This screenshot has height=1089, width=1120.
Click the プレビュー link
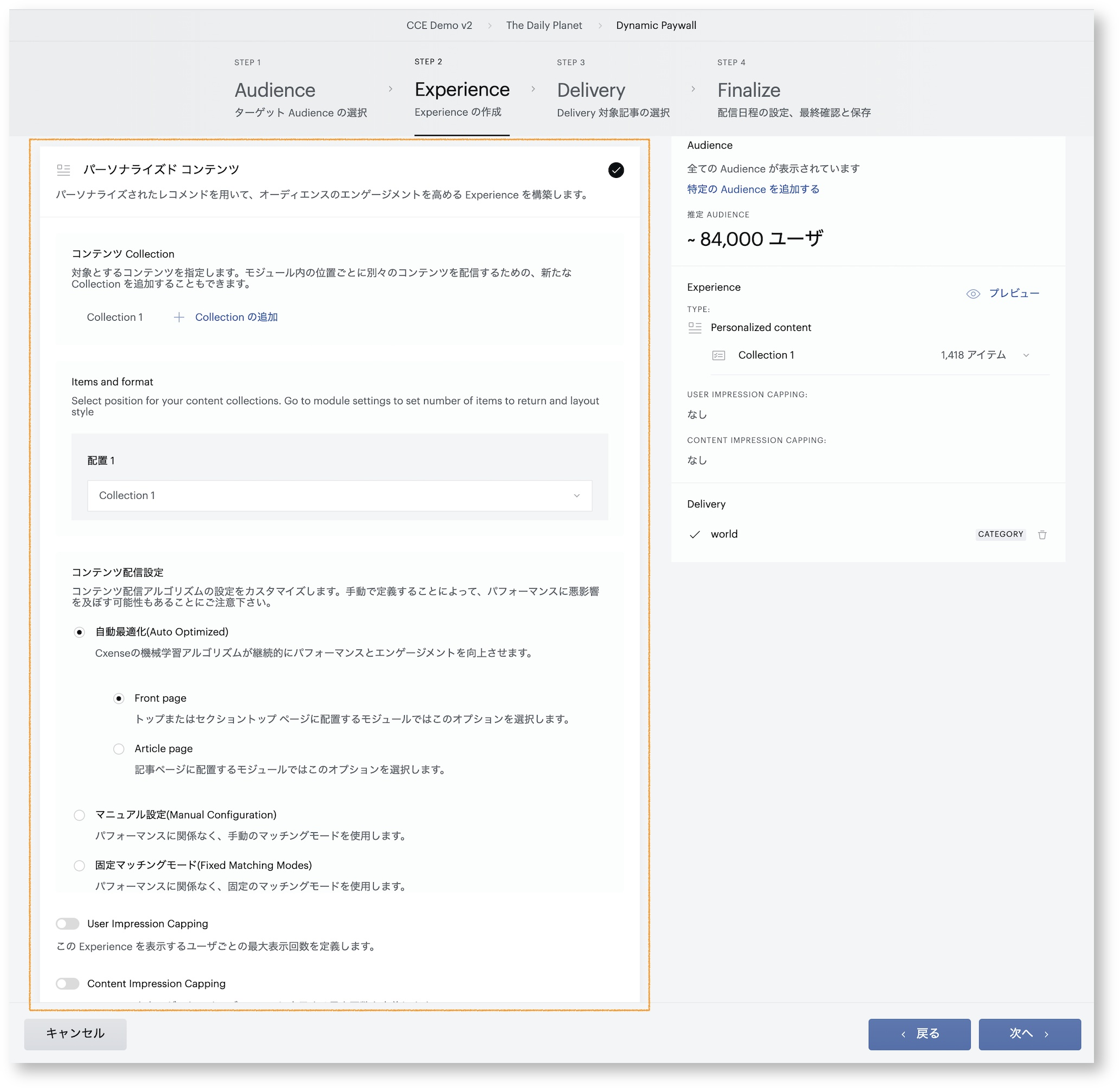[x=1014, y=294]
